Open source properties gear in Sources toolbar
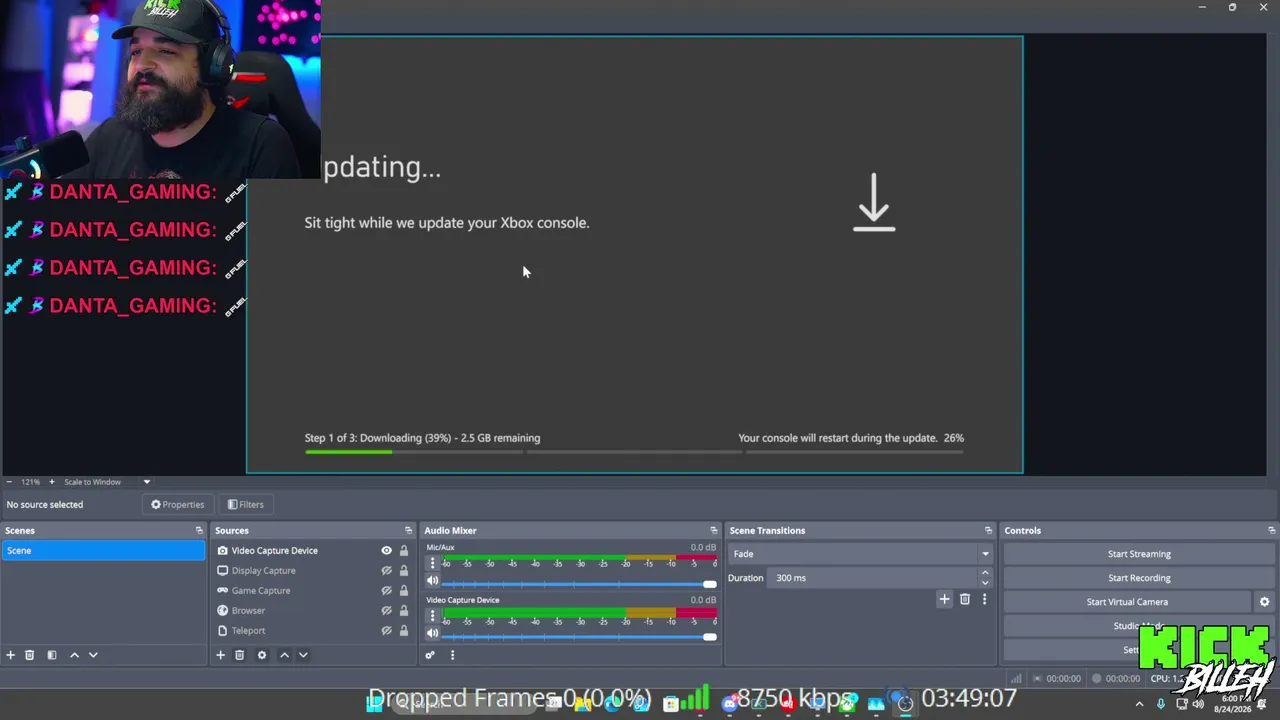This screenshot has width=1280, height=720. 262,655
